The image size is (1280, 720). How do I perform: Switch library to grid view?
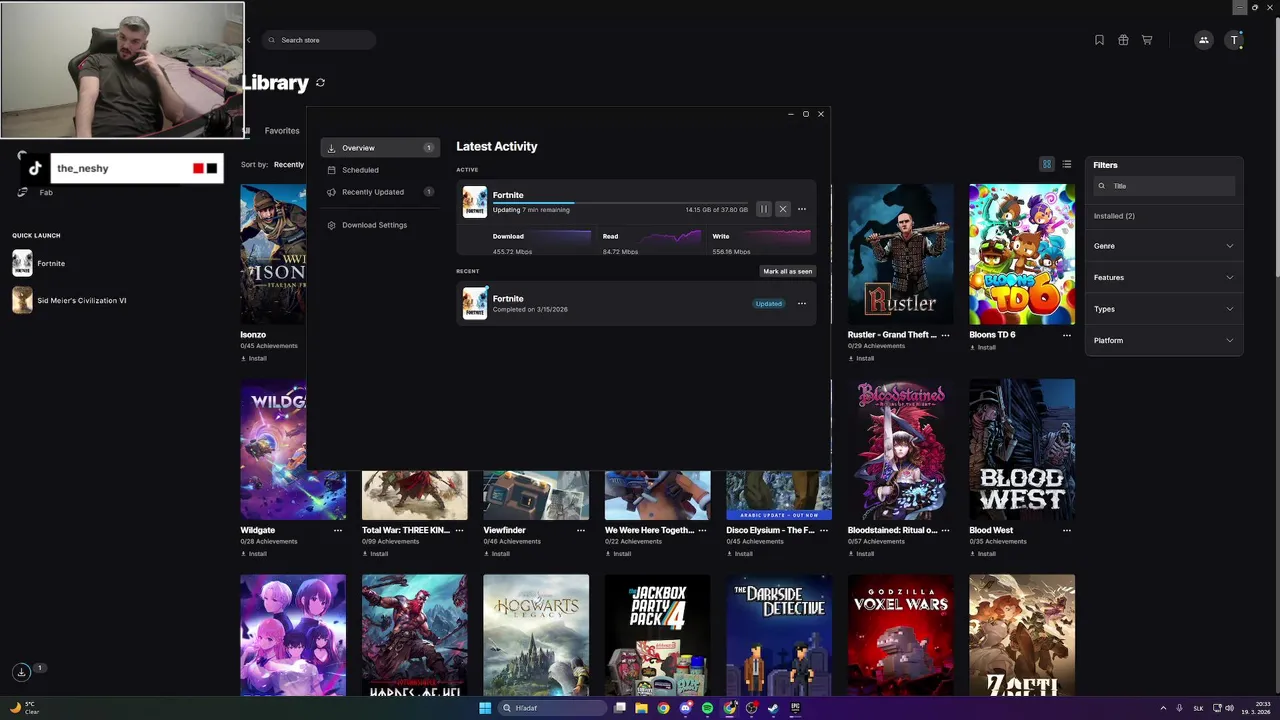1047,164
